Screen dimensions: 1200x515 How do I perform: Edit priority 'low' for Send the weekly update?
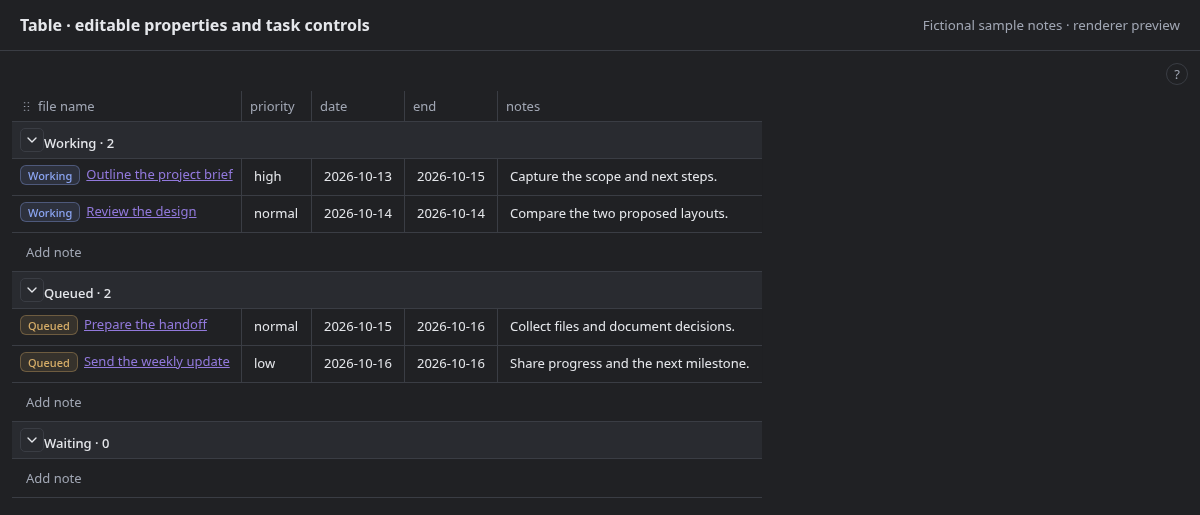(277, 364)
